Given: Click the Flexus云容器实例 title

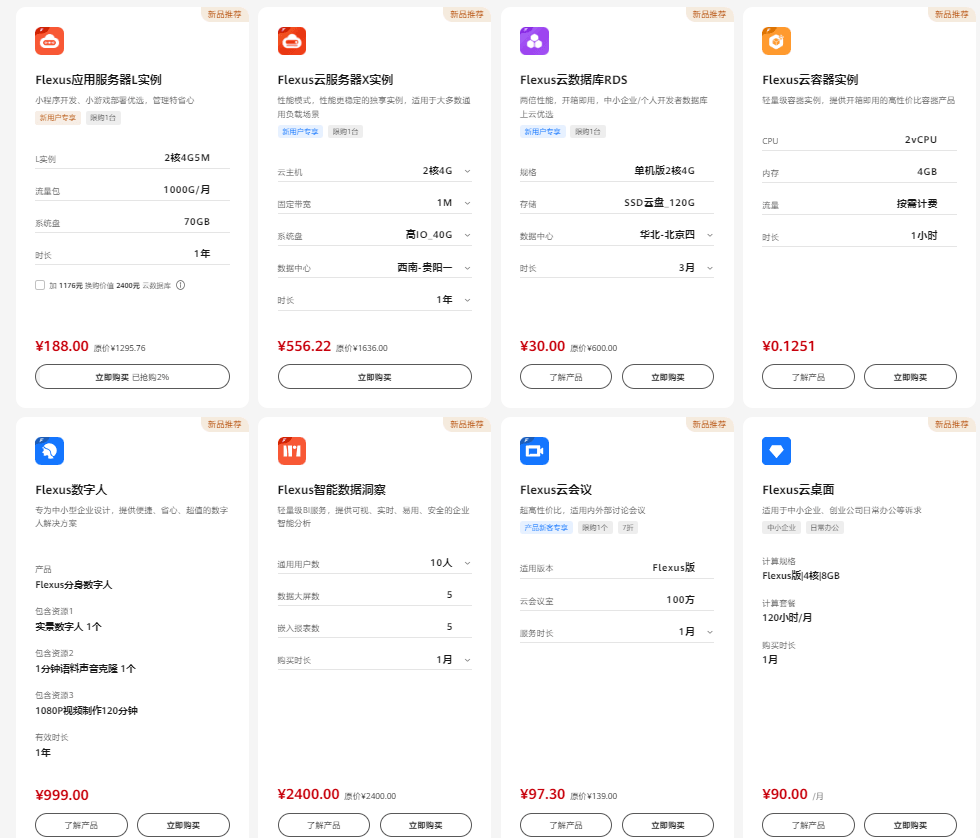Looking at the screenshot, I should coord(810,80).
